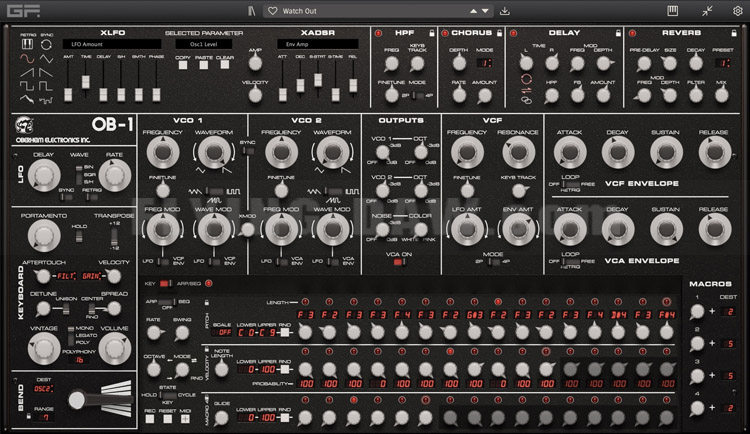Click the XLFO AMT slider
This screenshot has width=750, height=434.
68,95
